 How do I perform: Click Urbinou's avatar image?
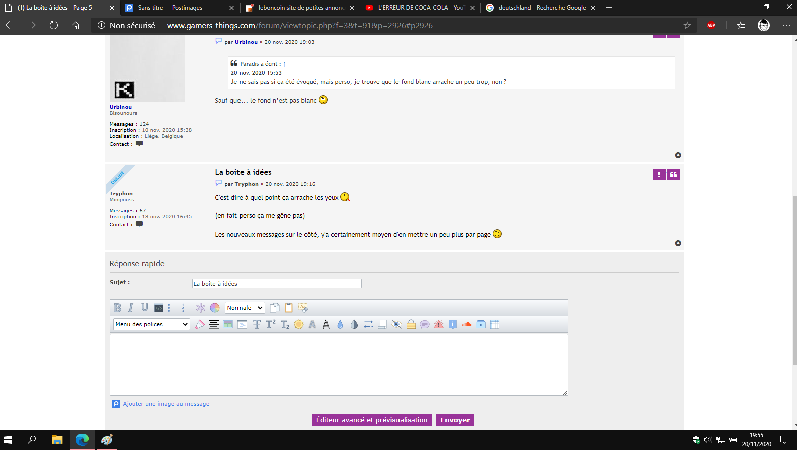pyautogui.click(x=147, y=69)
